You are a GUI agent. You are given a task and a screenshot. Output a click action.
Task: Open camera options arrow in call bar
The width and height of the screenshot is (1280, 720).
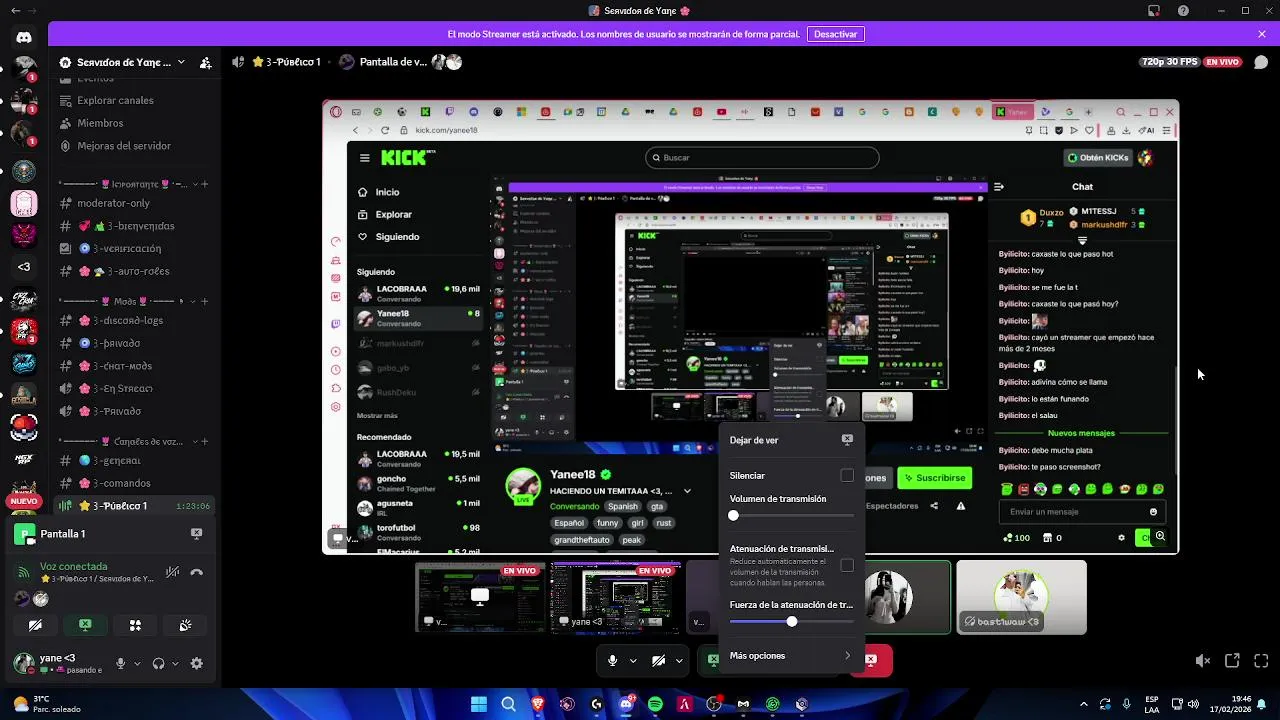(x=679, y=660)
